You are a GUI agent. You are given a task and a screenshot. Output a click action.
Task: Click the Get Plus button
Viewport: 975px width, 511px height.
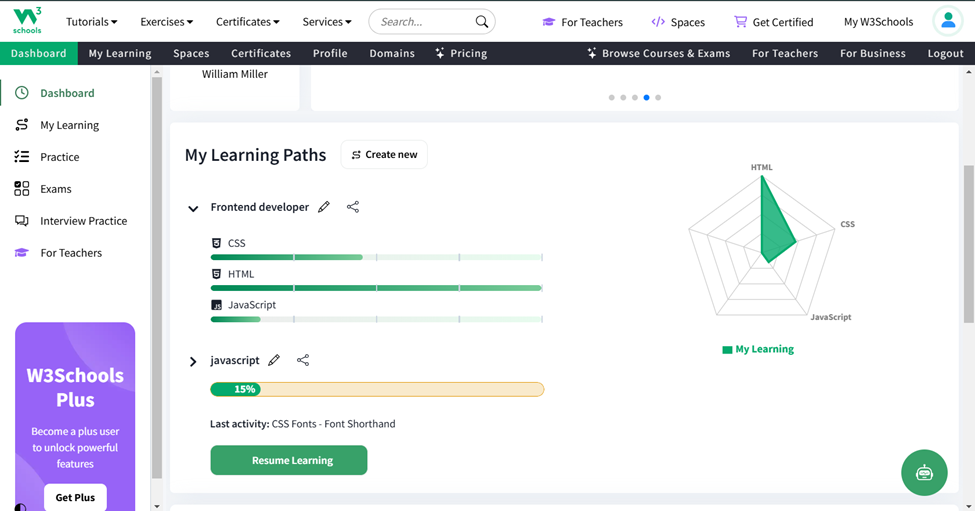(x=75, y=497)
